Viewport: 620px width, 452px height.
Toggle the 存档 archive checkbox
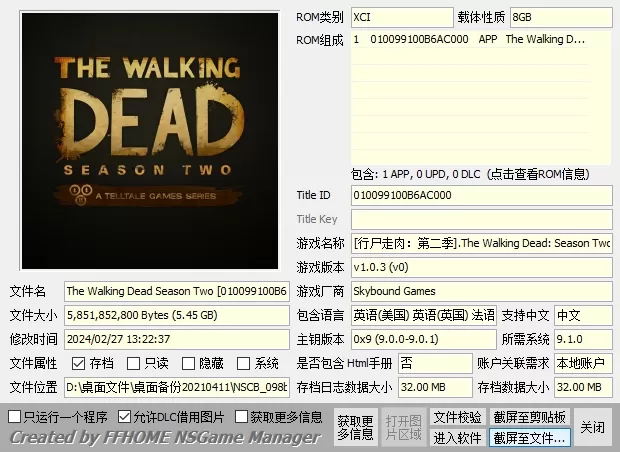pyautogui.click(x=78, y=363)
